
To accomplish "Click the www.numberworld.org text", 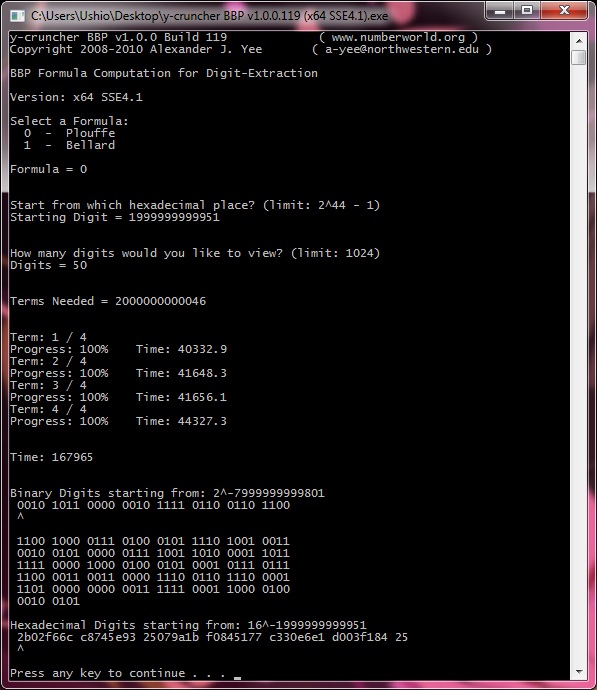I will pyautogui.click(x=398, y=37).
